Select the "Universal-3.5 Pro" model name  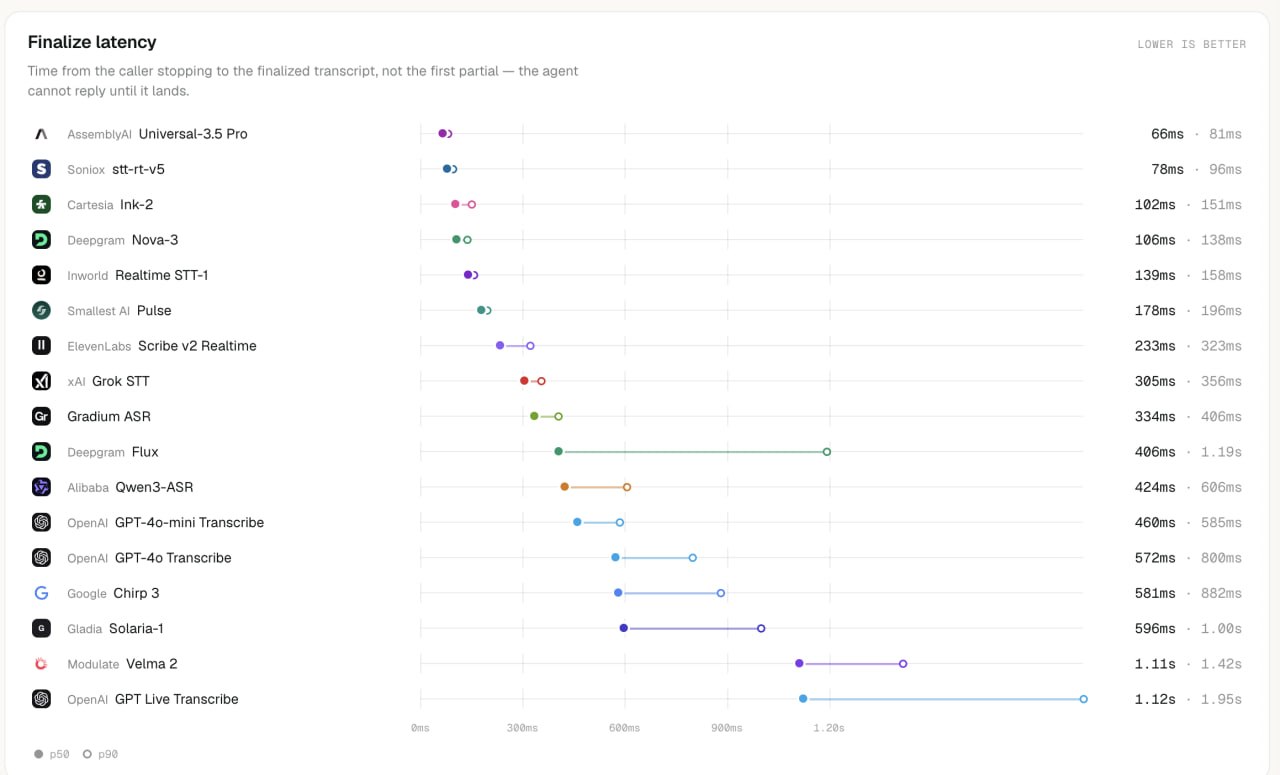[x=193, y=134]
